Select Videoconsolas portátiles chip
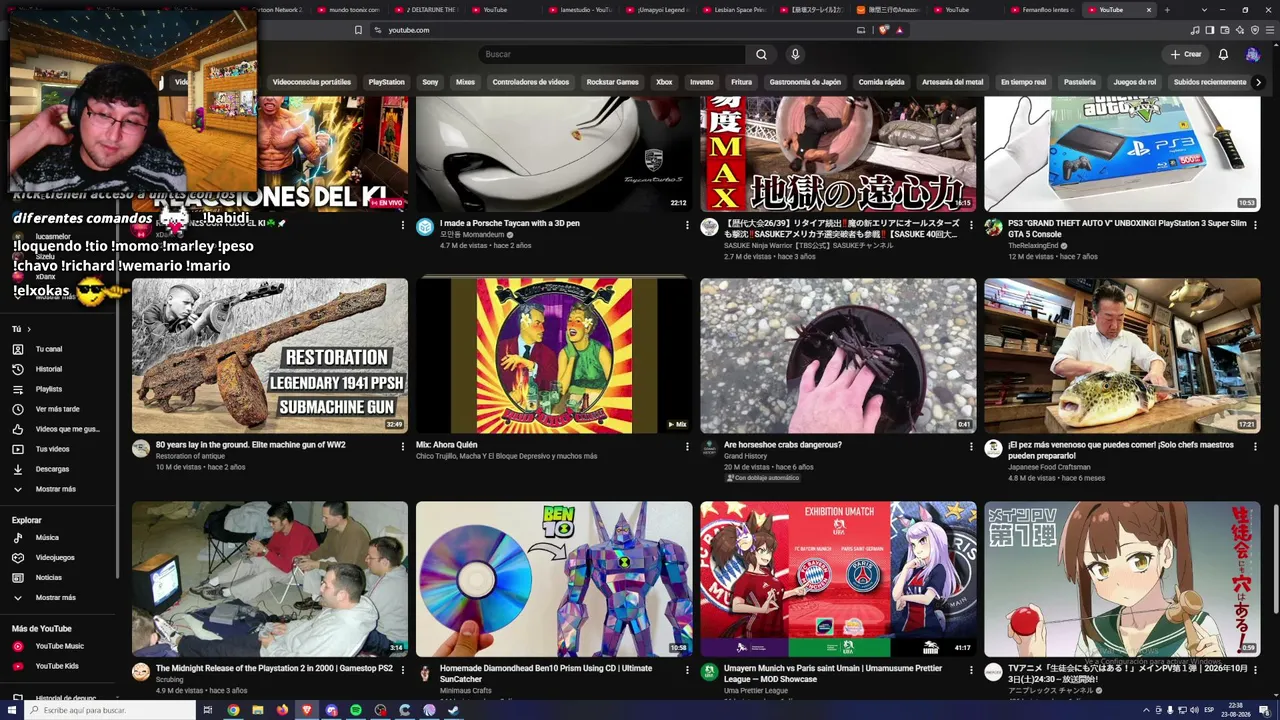The height and width of the screenshot is (720, 1280). 311,82
